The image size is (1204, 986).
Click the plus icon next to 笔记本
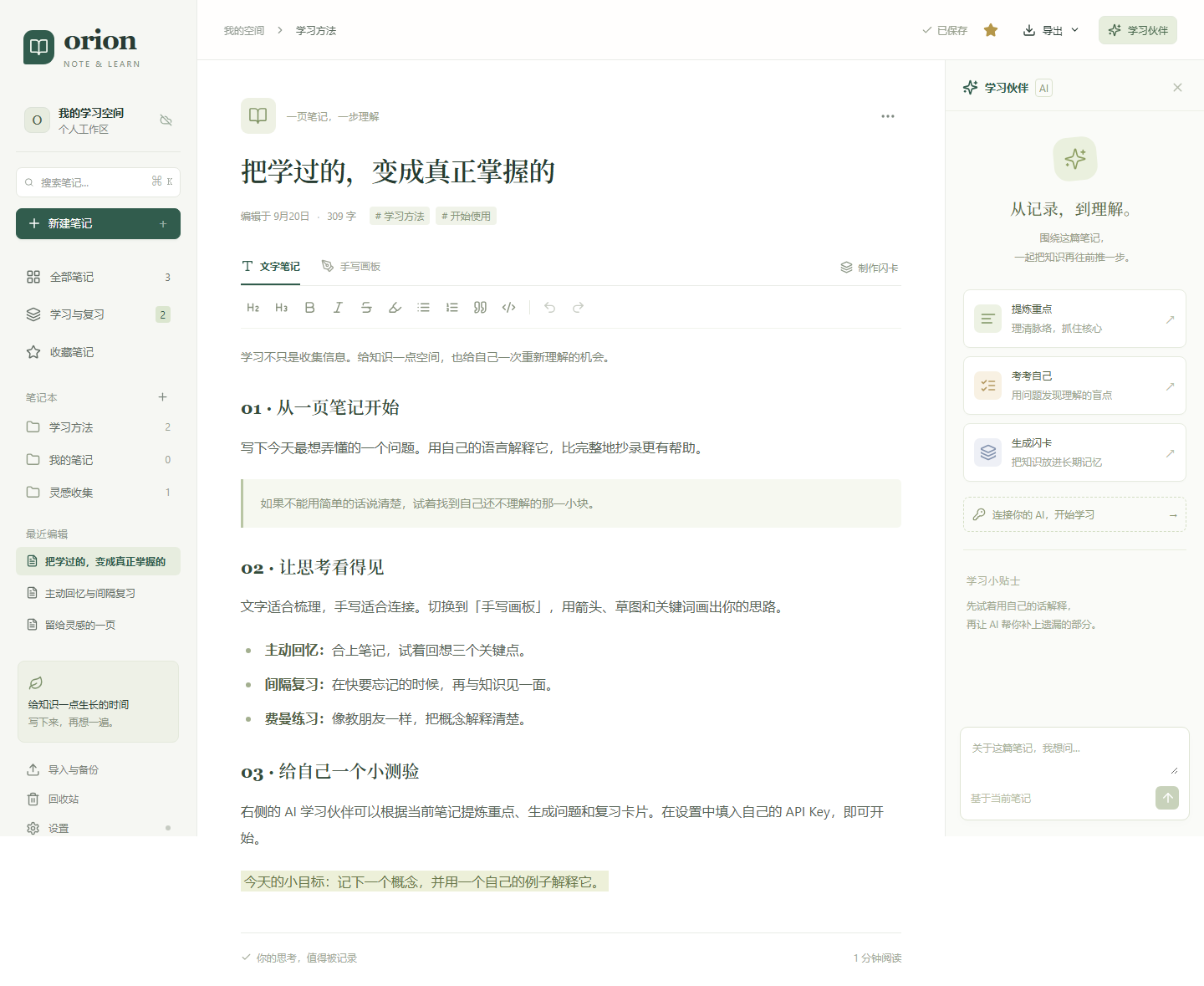[x=163, y=397]
